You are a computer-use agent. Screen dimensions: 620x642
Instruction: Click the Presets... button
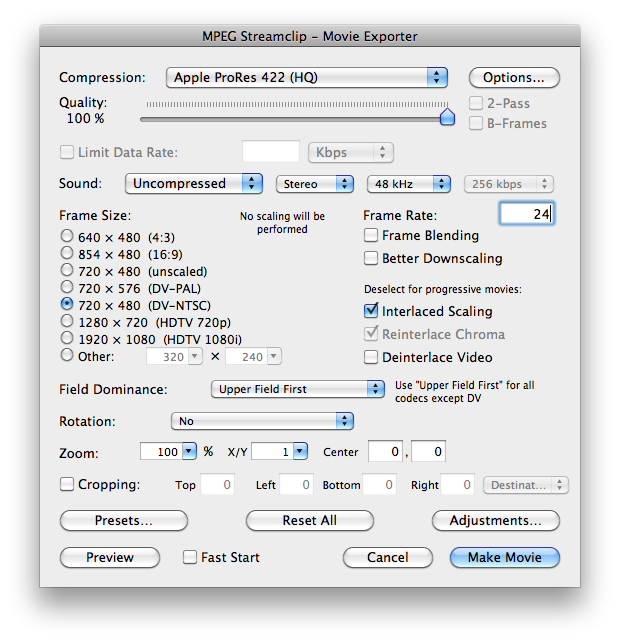(124, 520)
